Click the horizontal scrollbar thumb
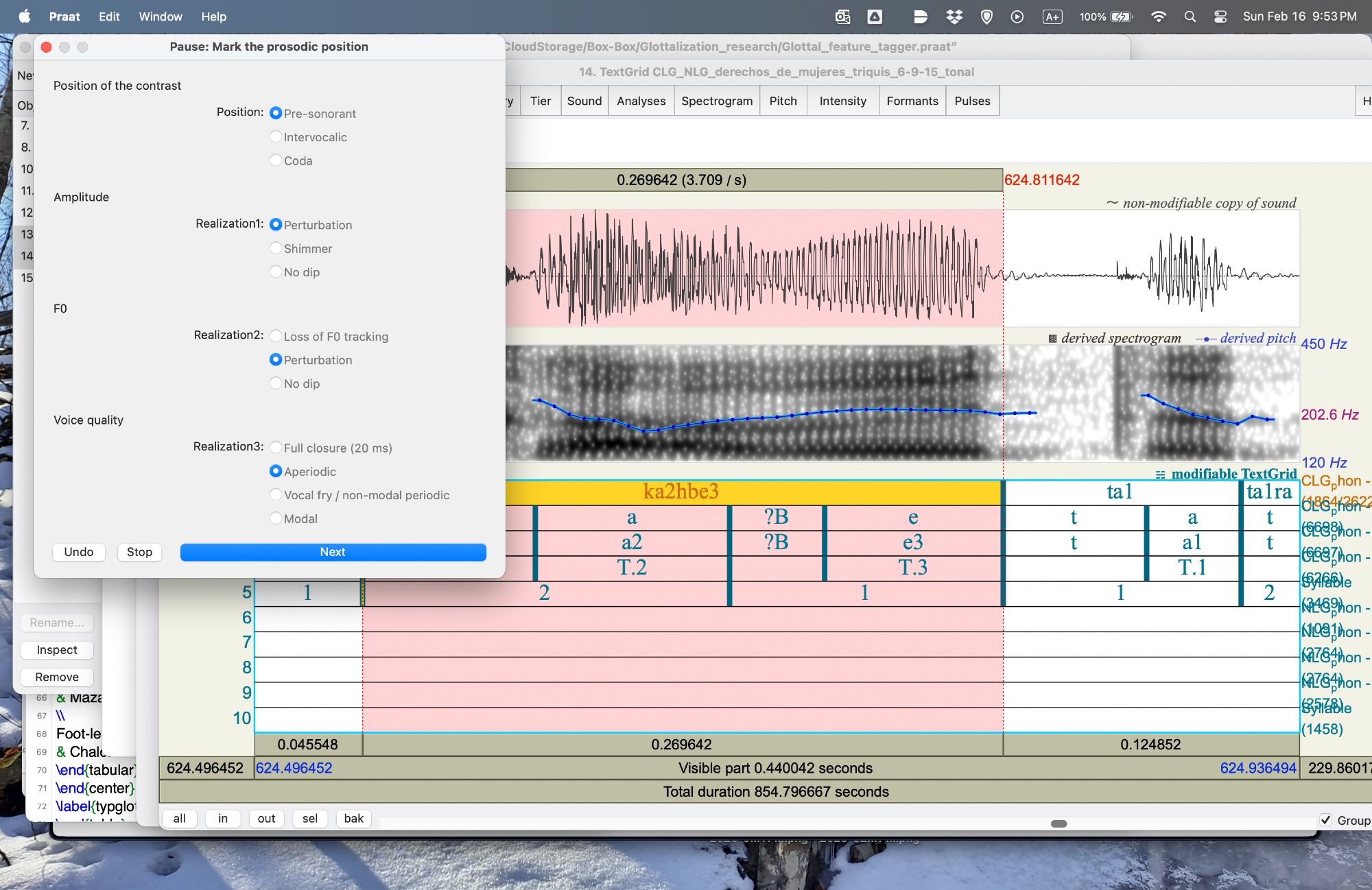1372x890 pixels. pos(1058,823)
